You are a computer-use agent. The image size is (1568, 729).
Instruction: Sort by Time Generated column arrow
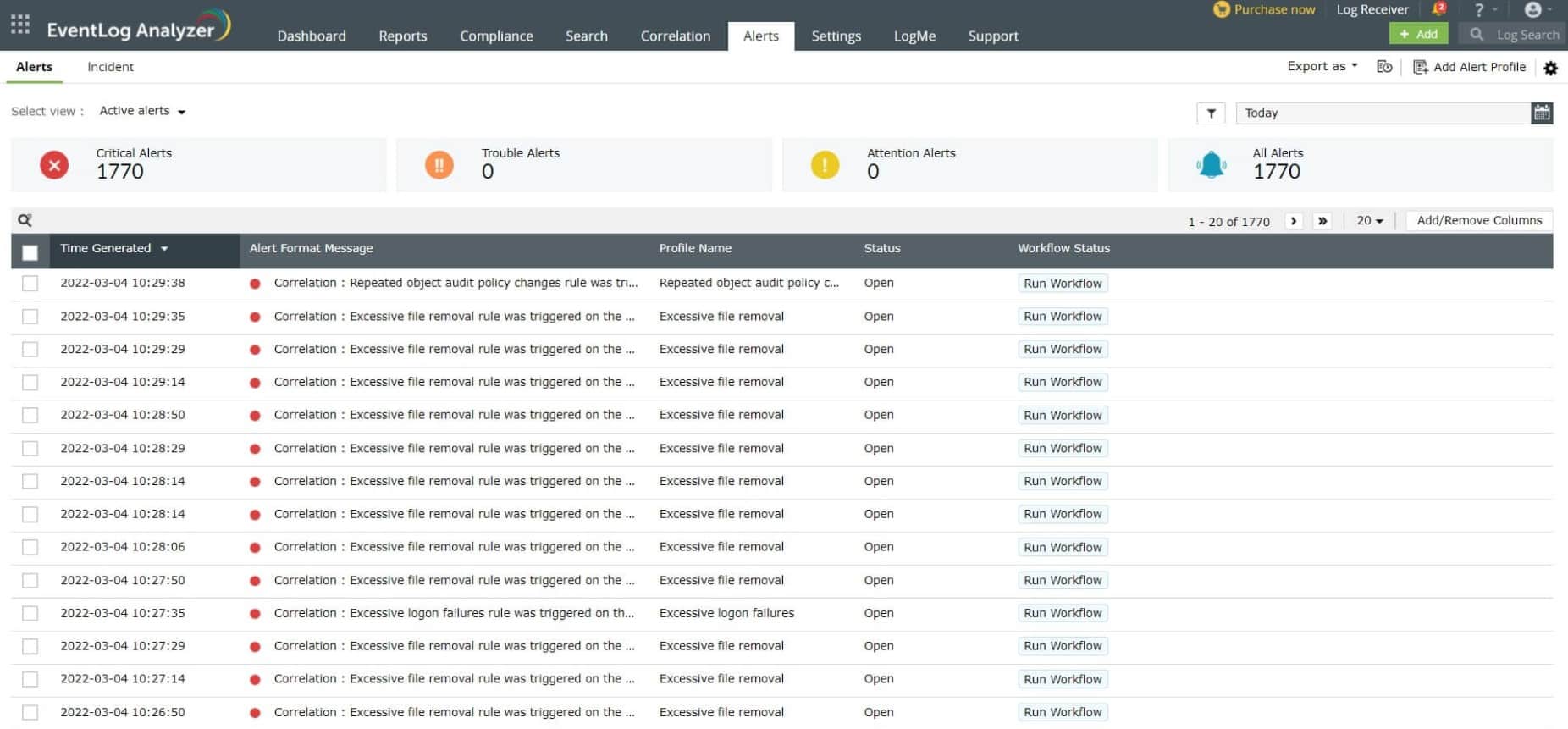pyautogui.click(x=164, y=249)
